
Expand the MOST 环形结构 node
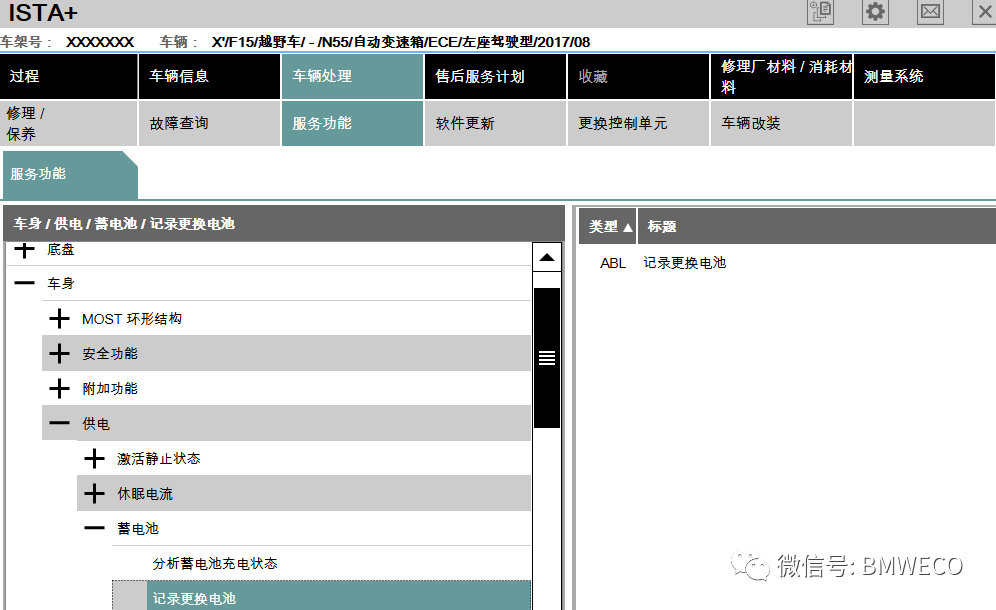pos(59,318)
